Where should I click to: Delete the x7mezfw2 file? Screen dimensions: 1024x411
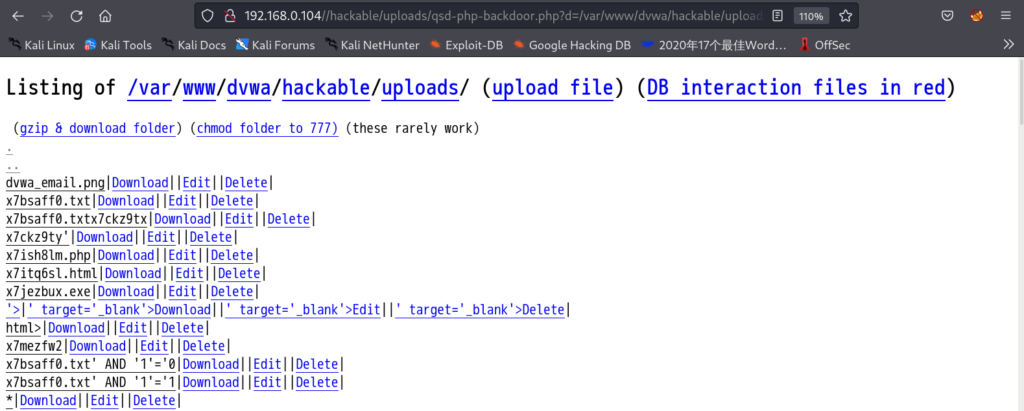click(x=204, y=346)
